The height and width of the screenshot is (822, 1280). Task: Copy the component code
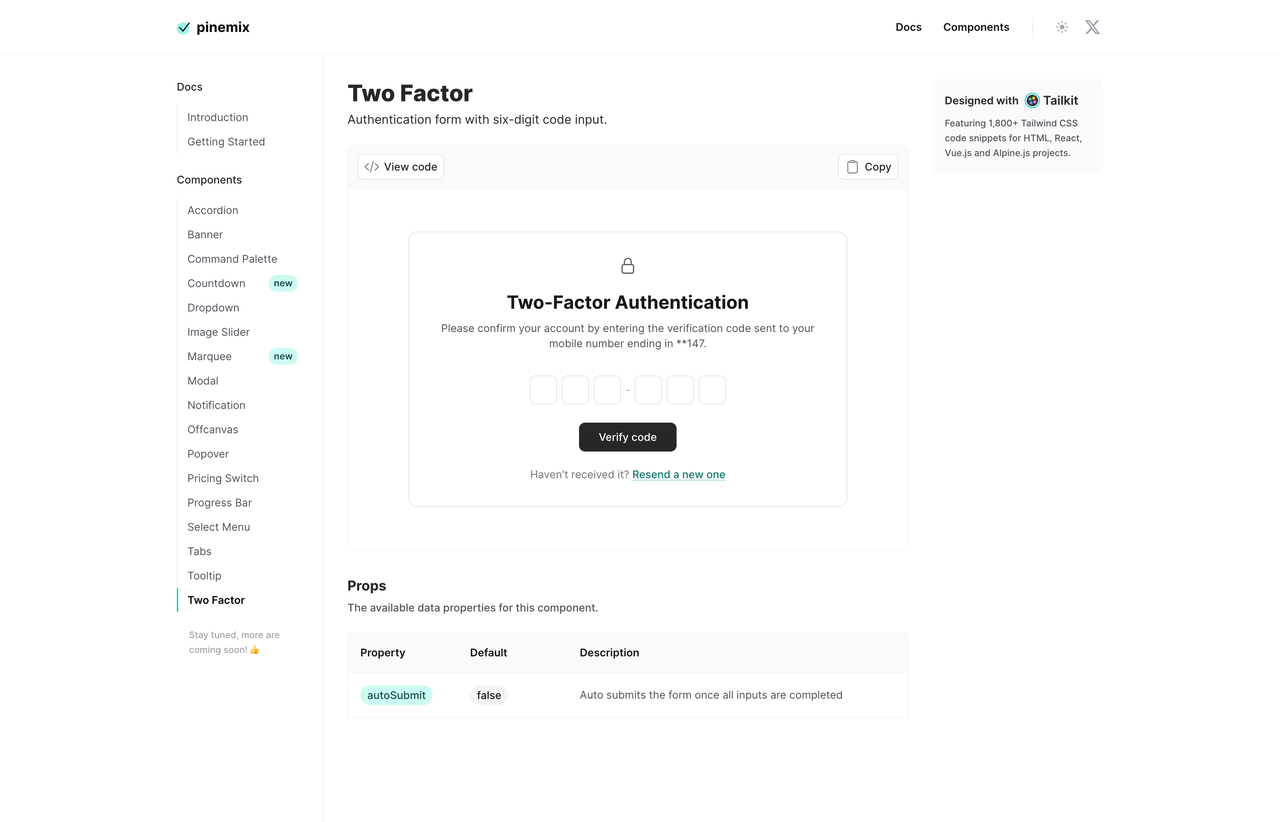click(x=868, y=167)
